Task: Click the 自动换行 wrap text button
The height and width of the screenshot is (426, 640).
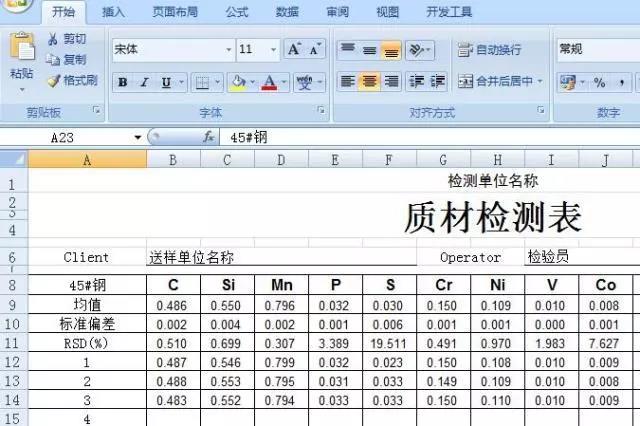Action: click(490, 49)
